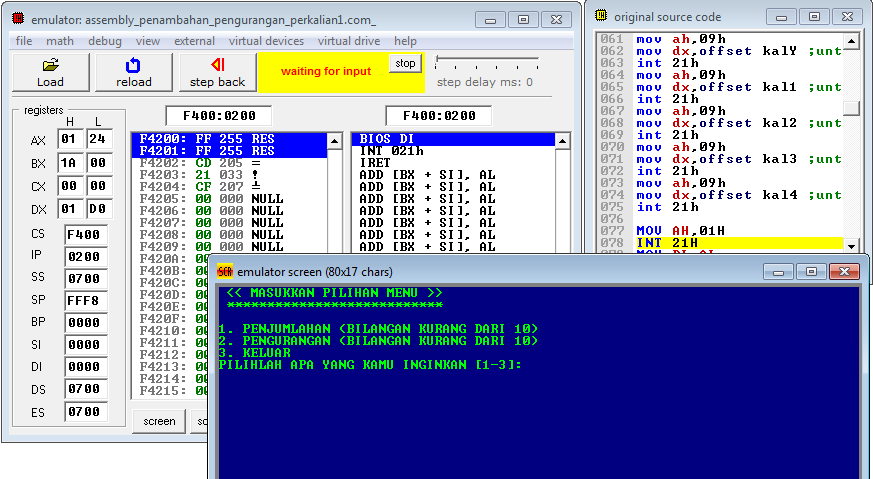Click the reload button
The image size is (873, 479).
[x=134, y=72]
